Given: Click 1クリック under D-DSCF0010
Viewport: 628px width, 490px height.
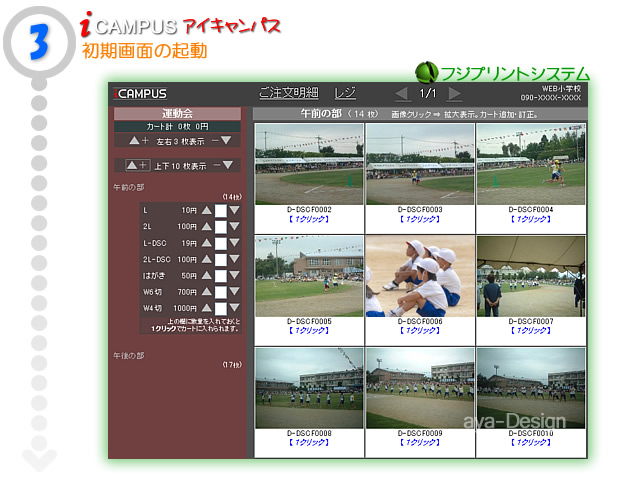Looking at the screenshot, I should [x=531, y=442].
